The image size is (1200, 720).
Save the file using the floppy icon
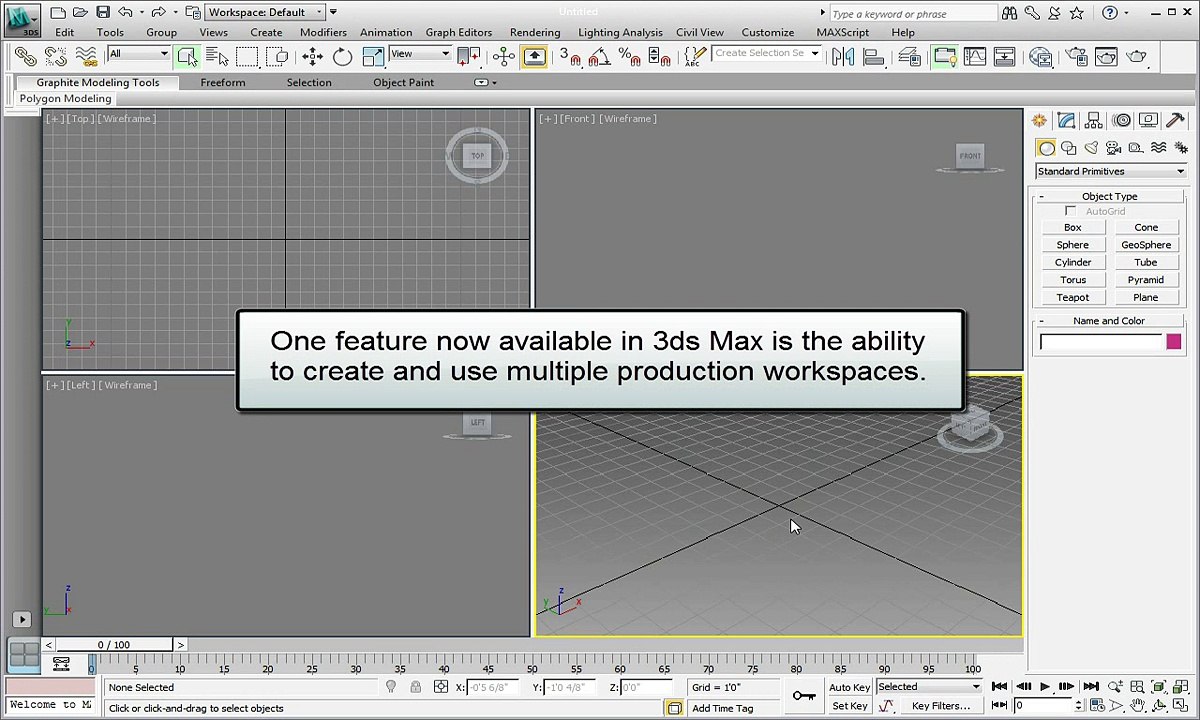103,13
